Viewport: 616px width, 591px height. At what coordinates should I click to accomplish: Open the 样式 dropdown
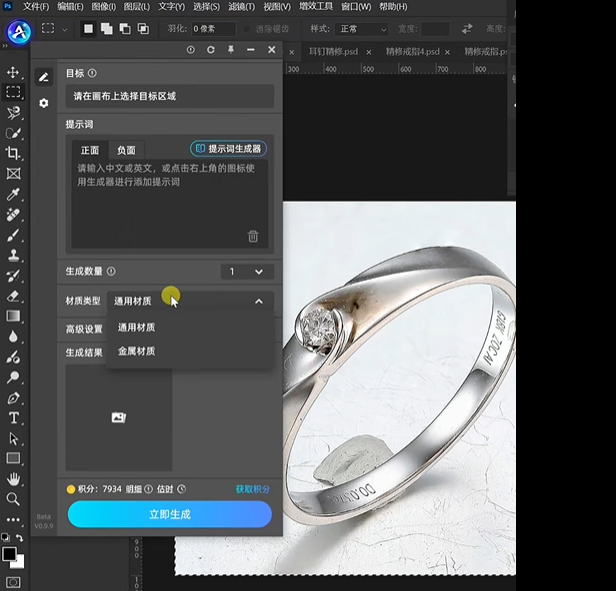click(361, 29)
